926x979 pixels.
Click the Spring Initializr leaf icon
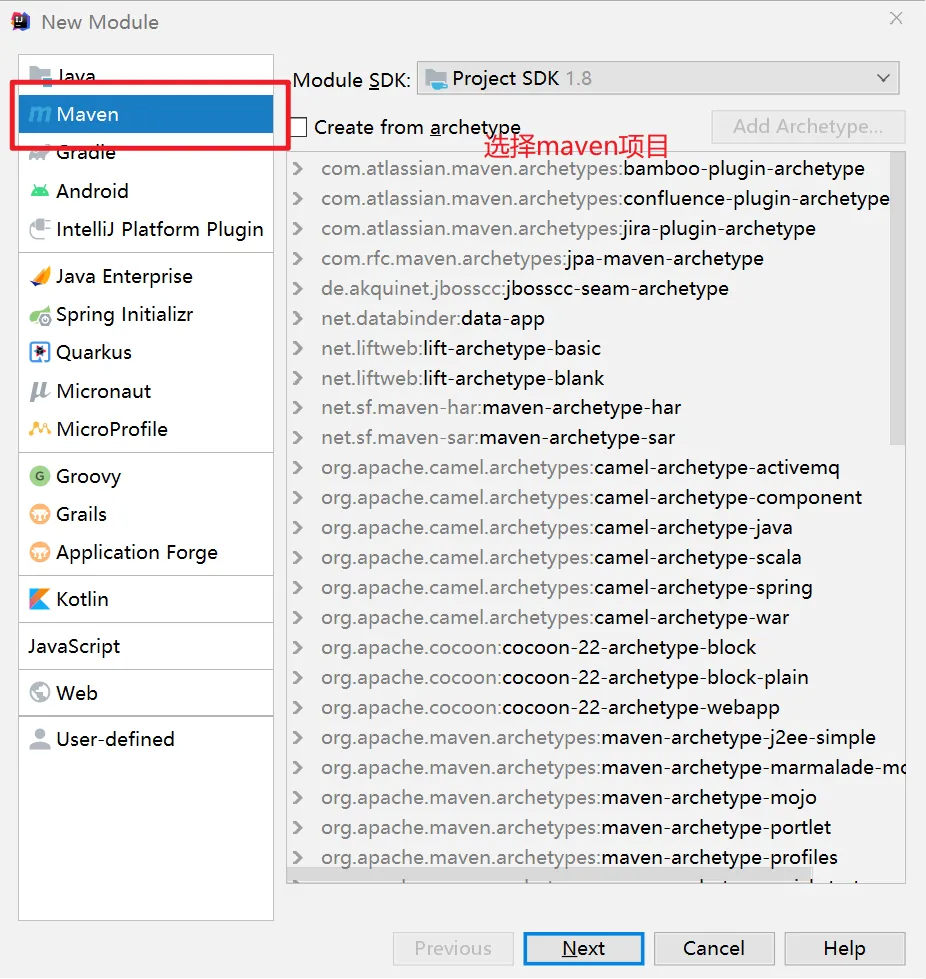tap(40, 315)
